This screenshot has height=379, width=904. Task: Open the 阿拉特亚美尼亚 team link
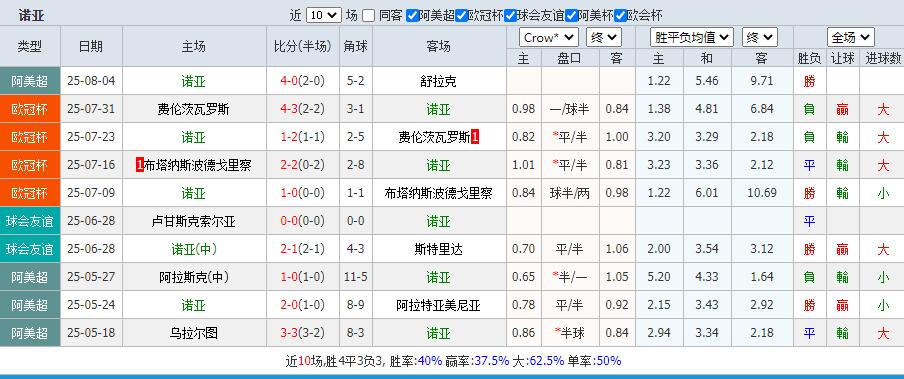coord(438,305)
